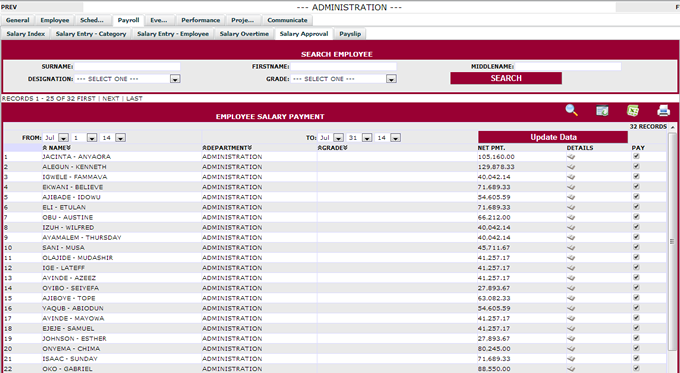Image resolution: width=680 pixels, height=373 pixels.
Task: Open FROM month dropdown showing Jul
Action: pos(56,137)
